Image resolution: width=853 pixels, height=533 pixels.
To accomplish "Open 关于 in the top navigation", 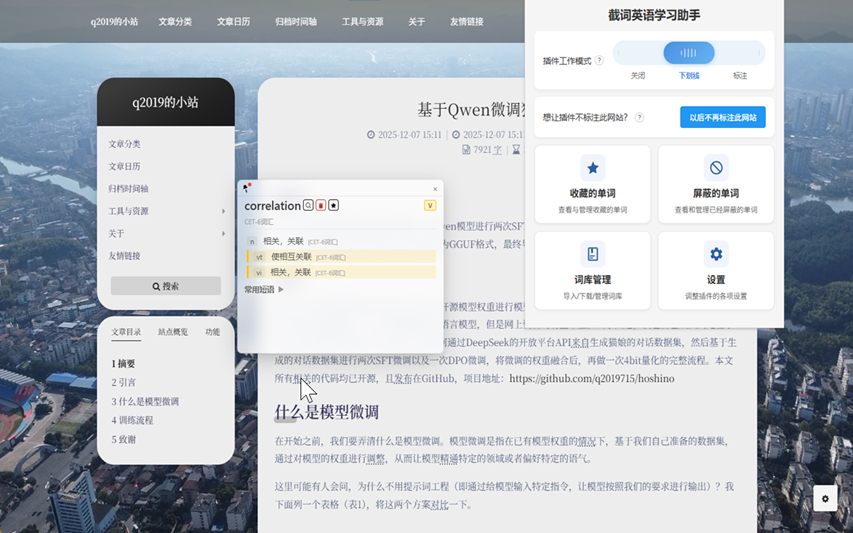I will pyautogui.click(x=417, y=22).
